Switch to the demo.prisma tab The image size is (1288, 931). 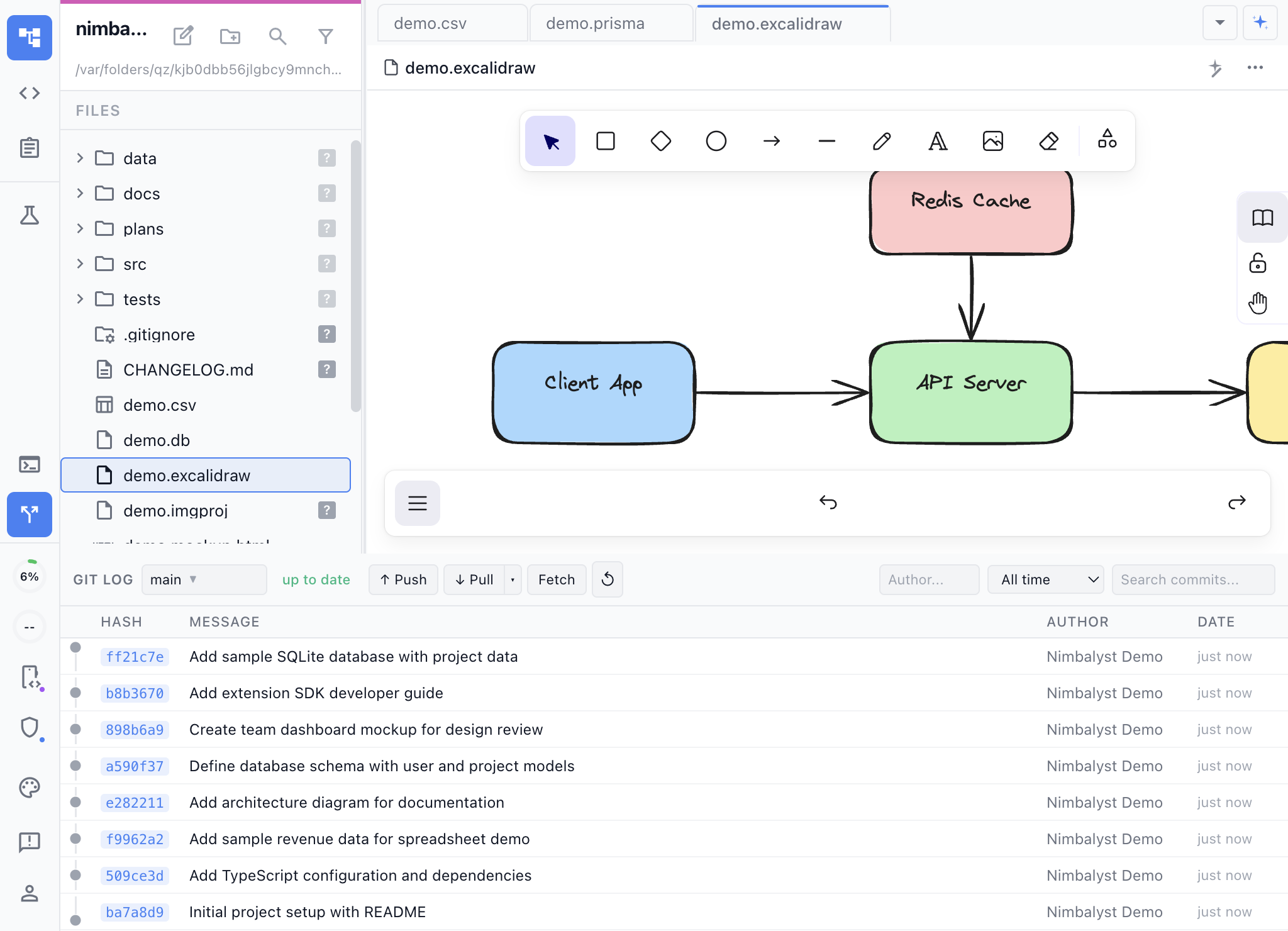click(594, 23)
